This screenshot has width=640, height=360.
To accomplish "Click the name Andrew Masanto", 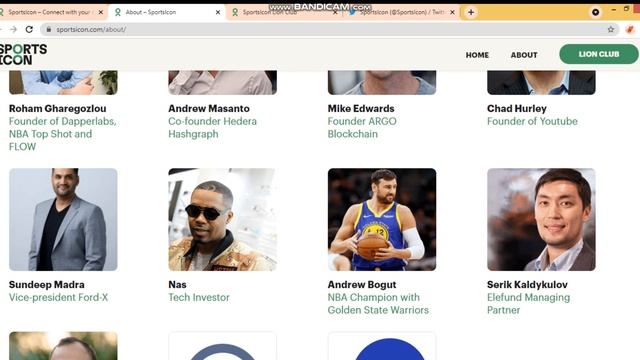I will [209, 109].
